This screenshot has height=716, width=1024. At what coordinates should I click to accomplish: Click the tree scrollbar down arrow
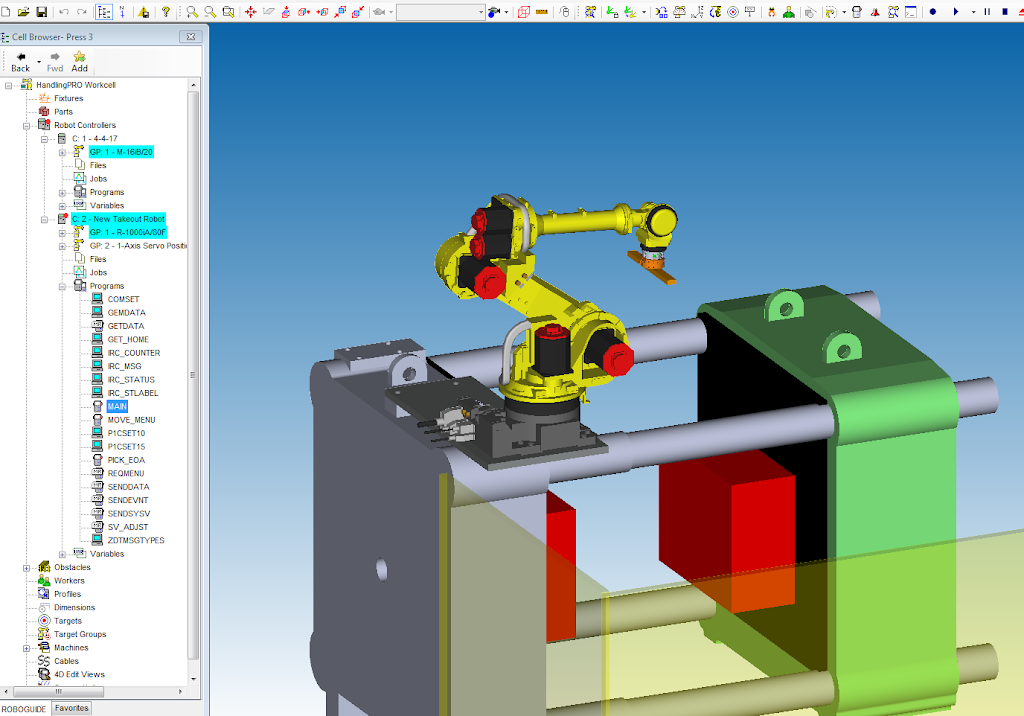(x=193, y=679)
